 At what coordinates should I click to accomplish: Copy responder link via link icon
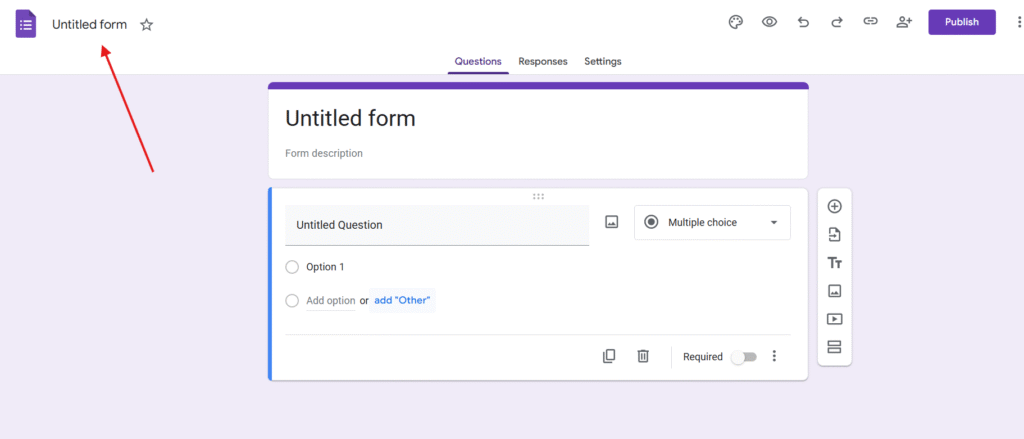(870, 22)
